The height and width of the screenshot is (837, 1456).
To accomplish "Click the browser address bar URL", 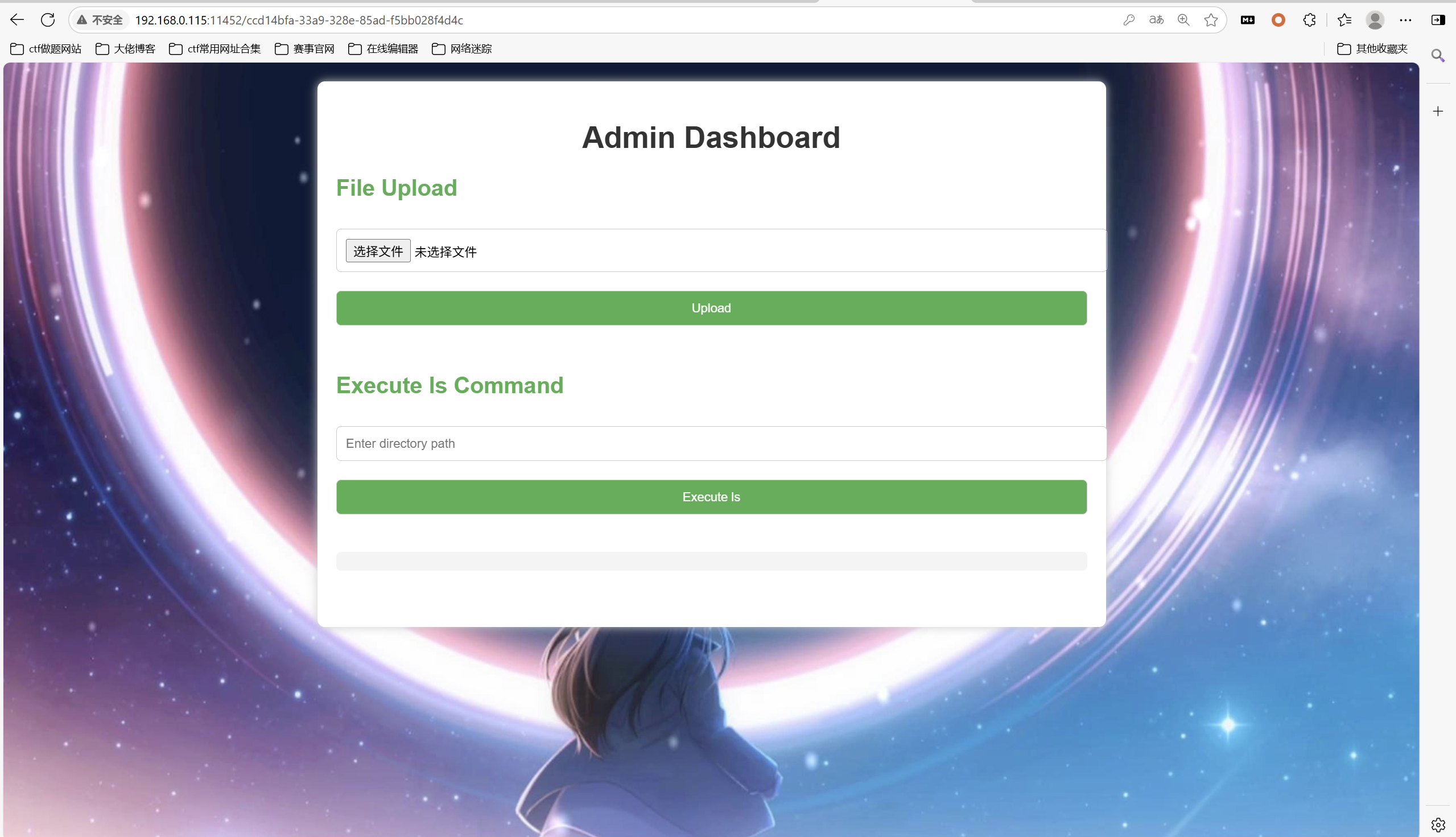I will [x=299, y=20].
